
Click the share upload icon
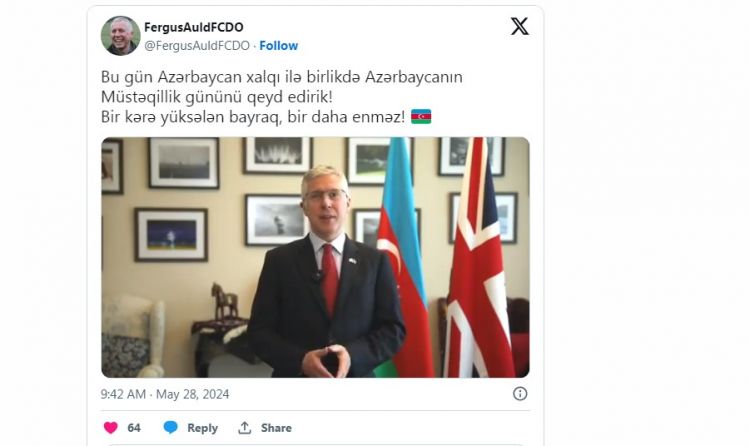click(244, 427)
